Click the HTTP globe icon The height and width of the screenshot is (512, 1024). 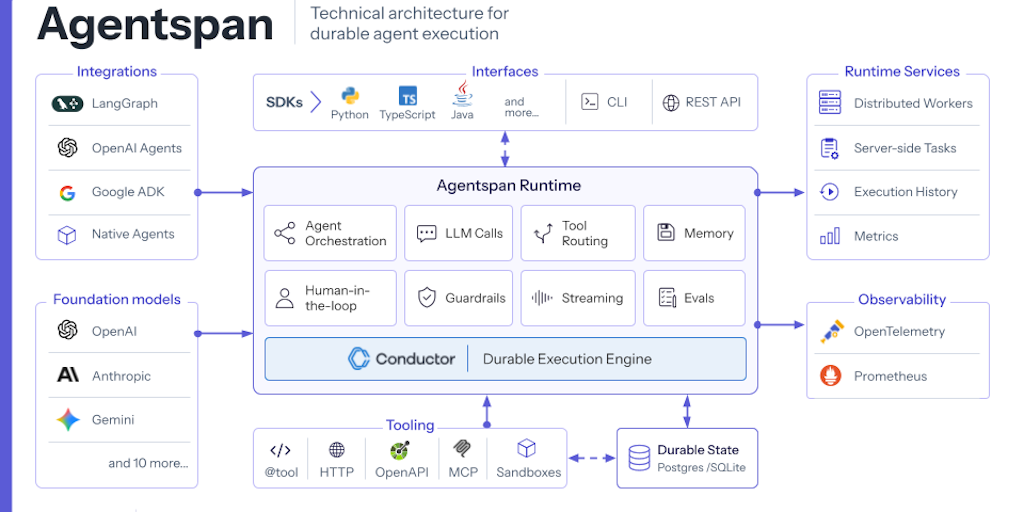[337, 449]
